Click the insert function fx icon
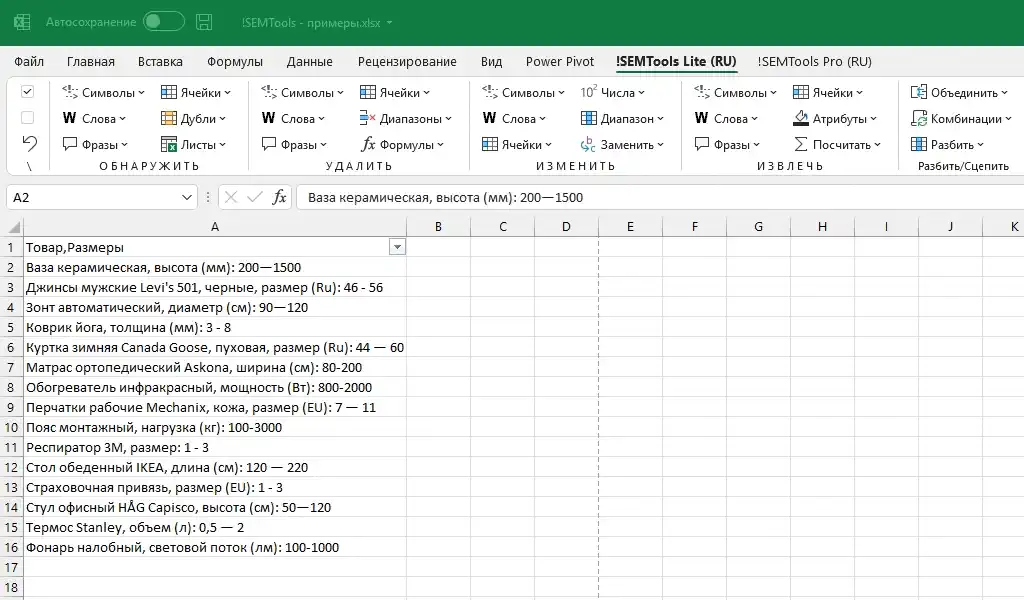 click(280, 197)
